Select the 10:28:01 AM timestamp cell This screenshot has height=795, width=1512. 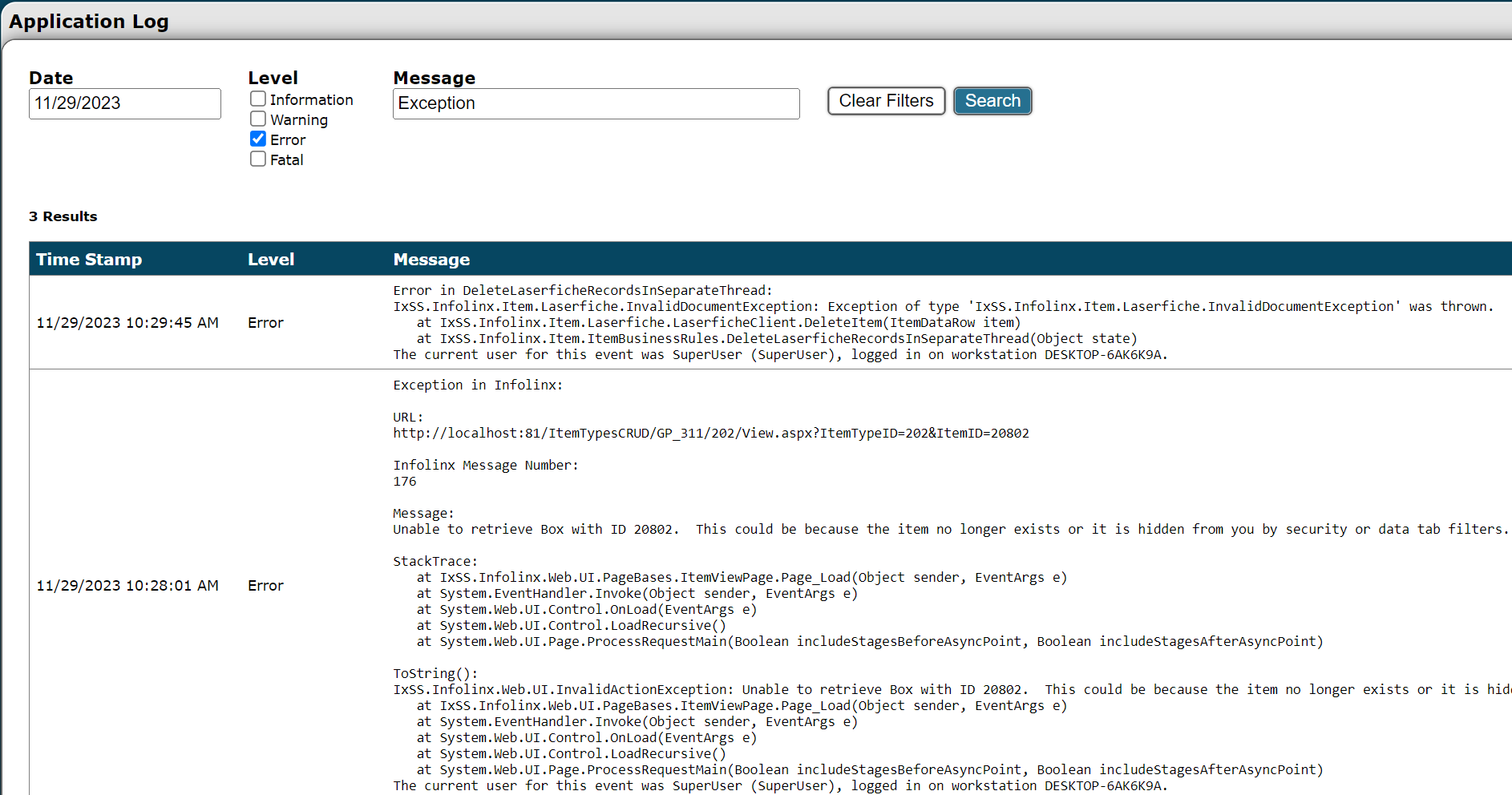coord(127,586)
